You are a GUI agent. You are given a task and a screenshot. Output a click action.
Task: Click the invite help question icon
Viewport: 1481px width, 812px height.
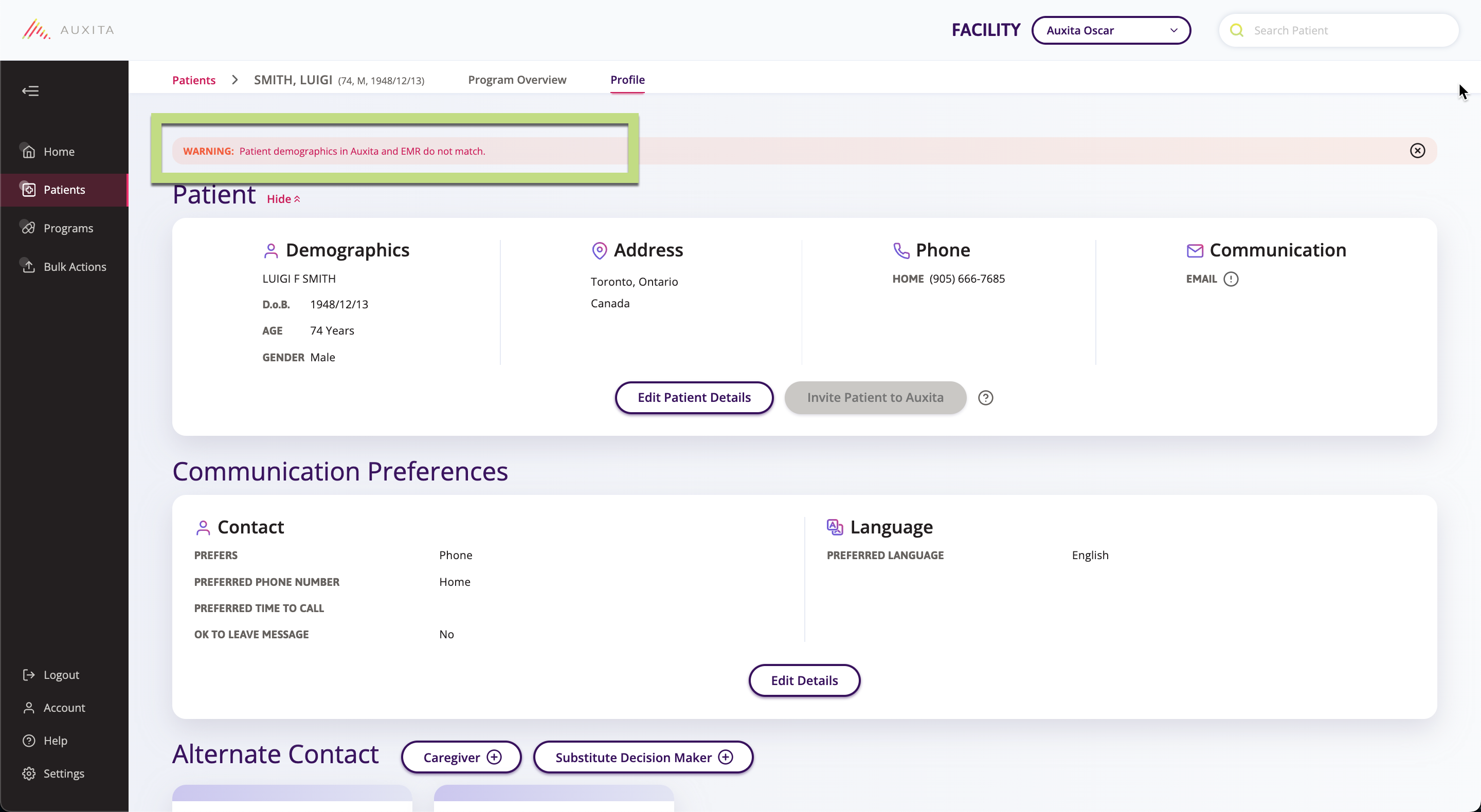(x=985, y=398)
